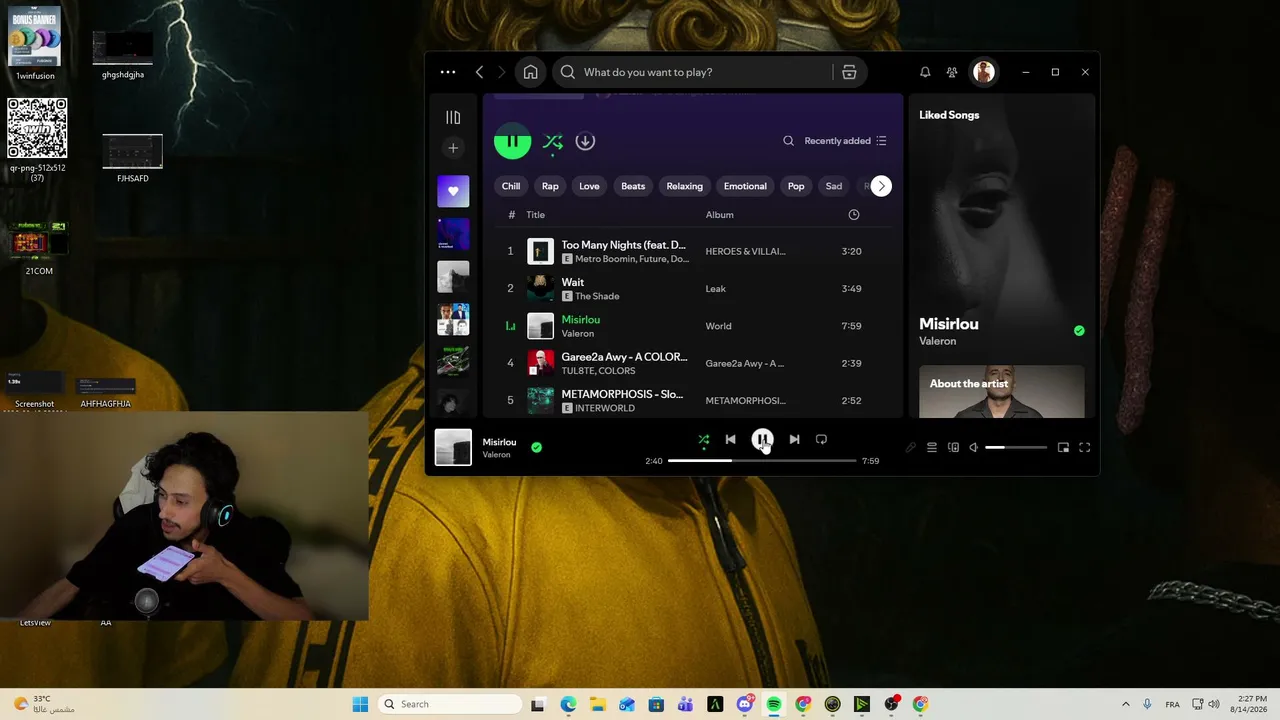
Task: Download the Liked Songs playlist
Action: coord(585,141)
